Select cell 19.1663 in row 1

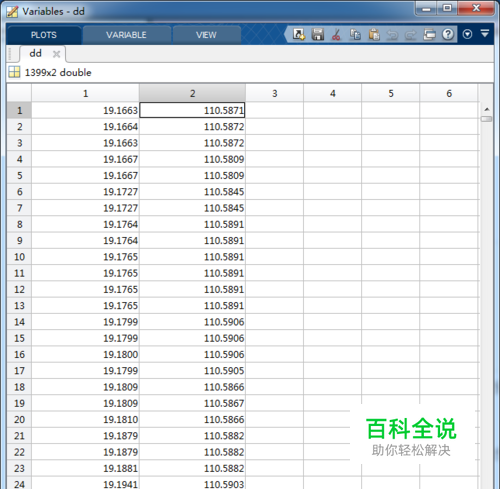pyautogui.click(x=85, y=110)
